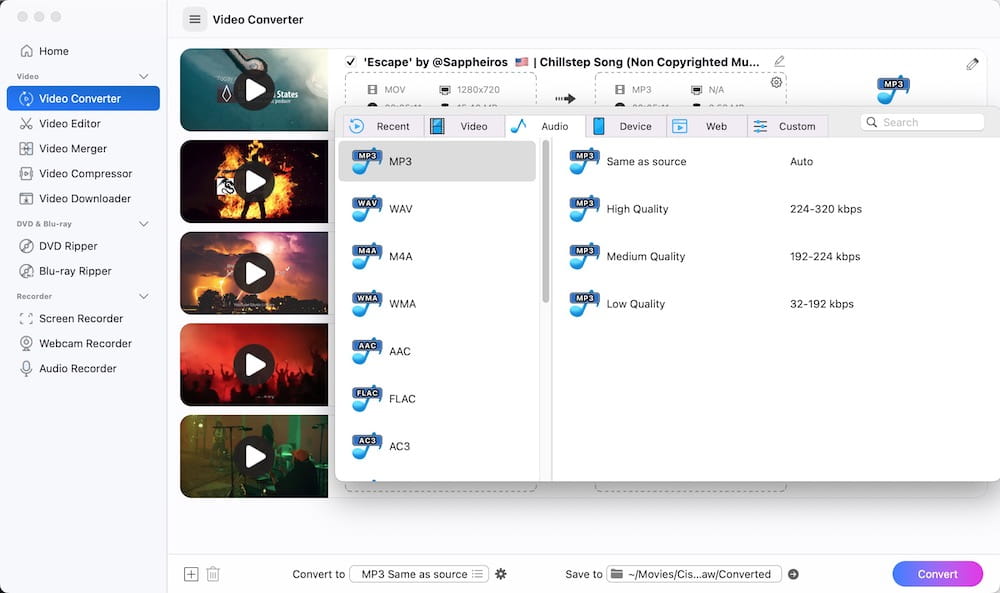Screen dimensions: 1000x593
Task: Choose the High Quality MP3 preset
Action: 776,209
